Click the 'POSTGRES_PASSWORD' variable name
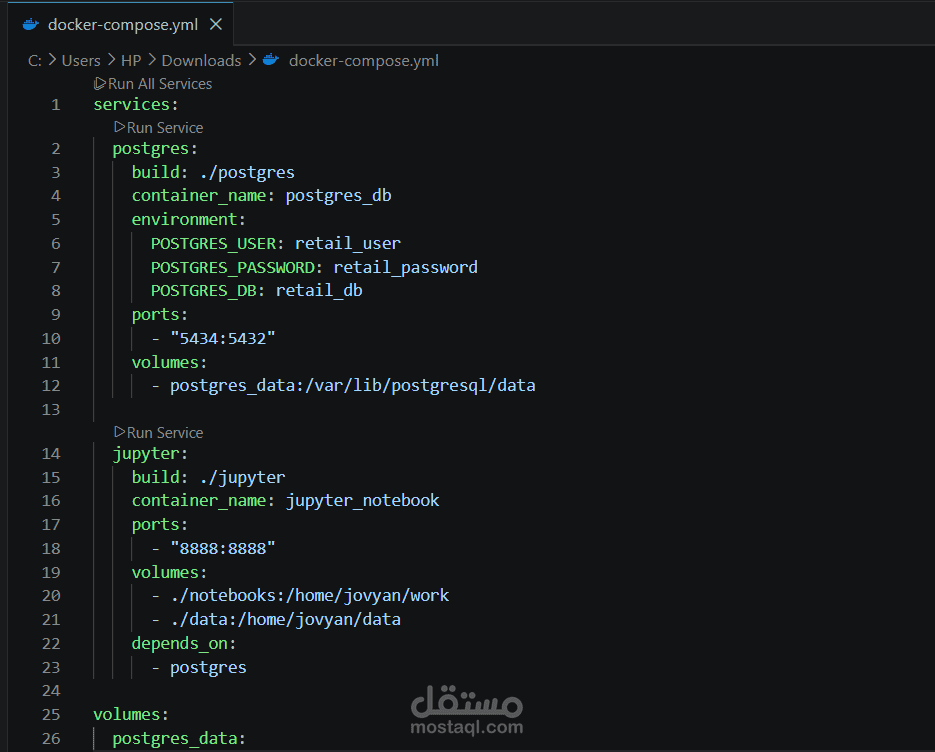Screen dimensions: 935x752 click(233, 268)
